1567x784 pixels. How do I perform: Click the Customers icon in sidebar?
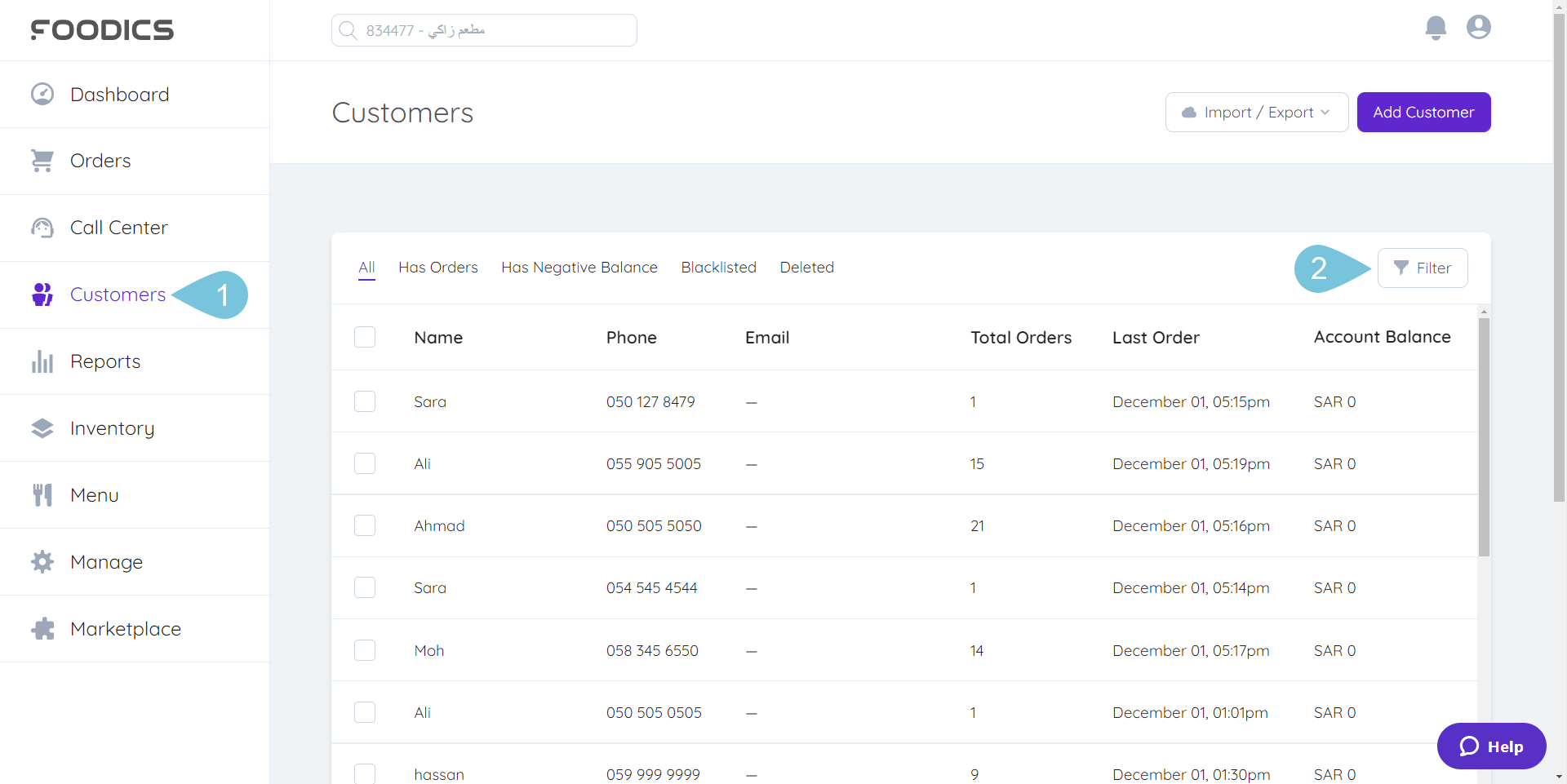coord(41,295)
